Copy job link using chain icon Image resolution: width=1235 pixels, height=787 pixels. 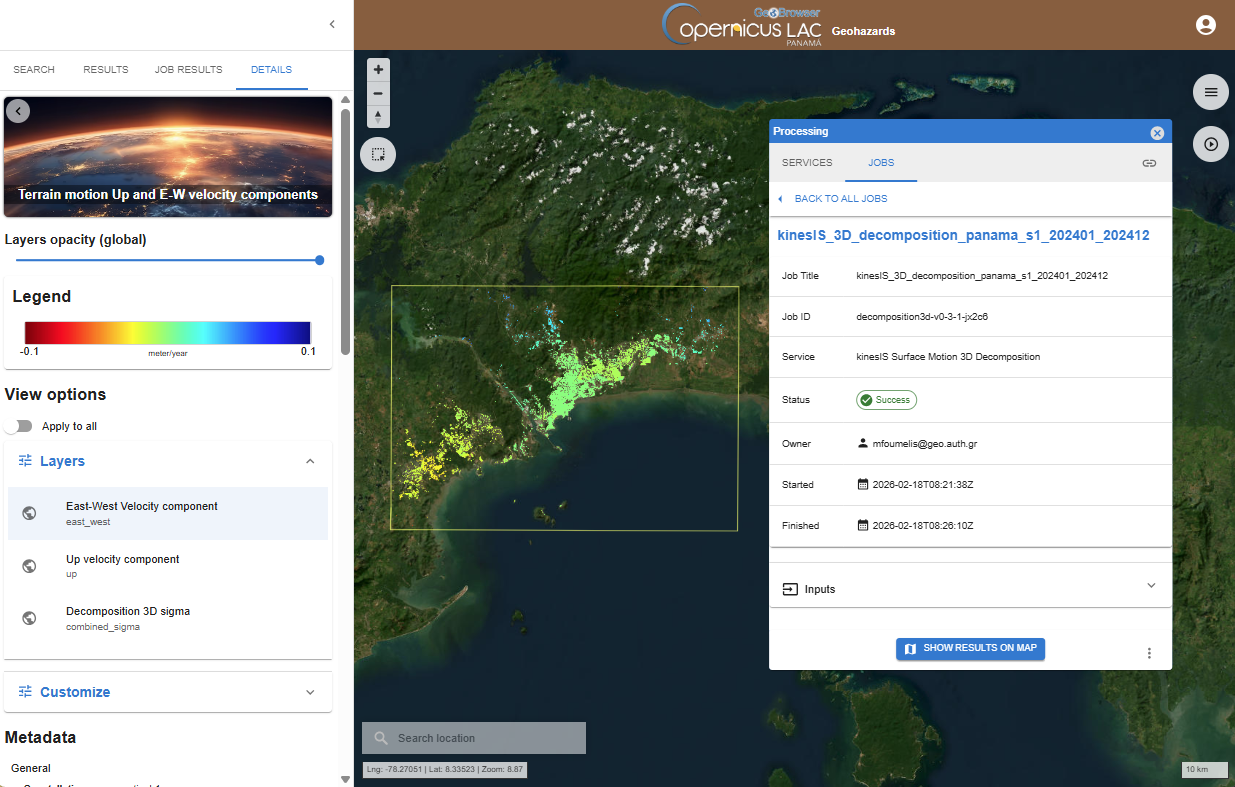pyautogui.click(x=1149, y=163)
